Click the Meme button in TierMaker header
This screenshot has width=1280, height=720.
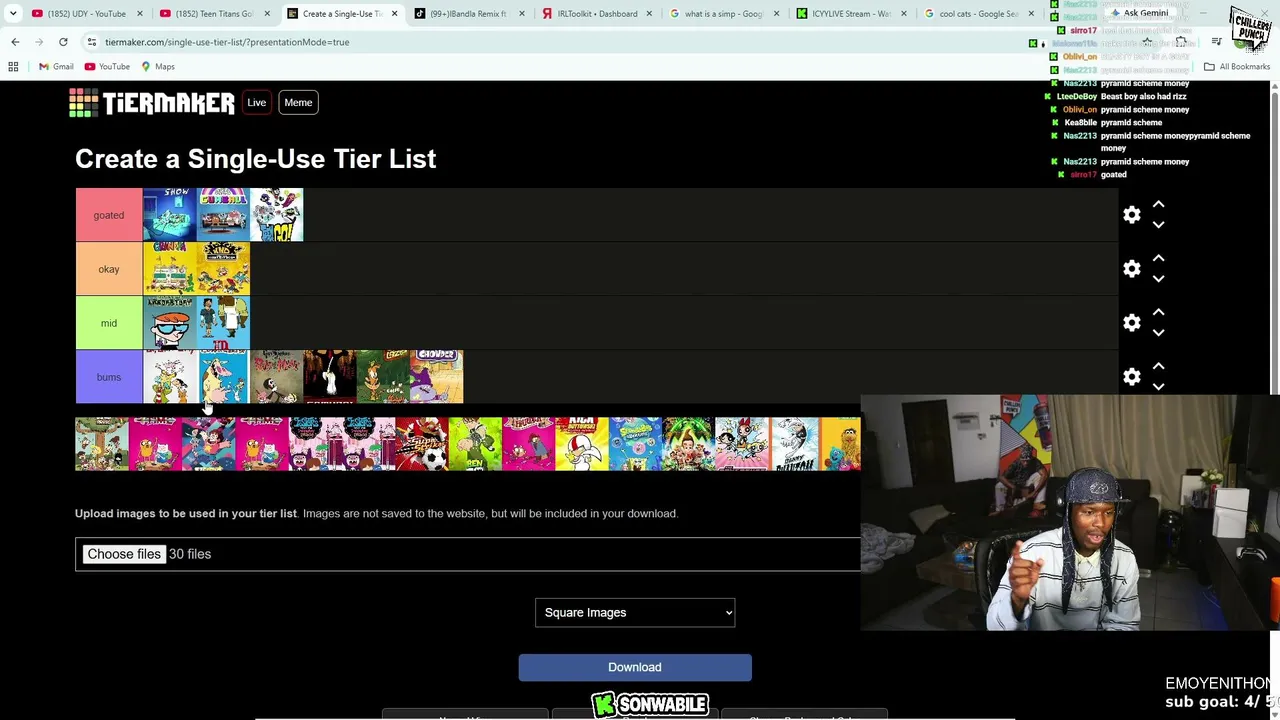click(x=298, y=103)
